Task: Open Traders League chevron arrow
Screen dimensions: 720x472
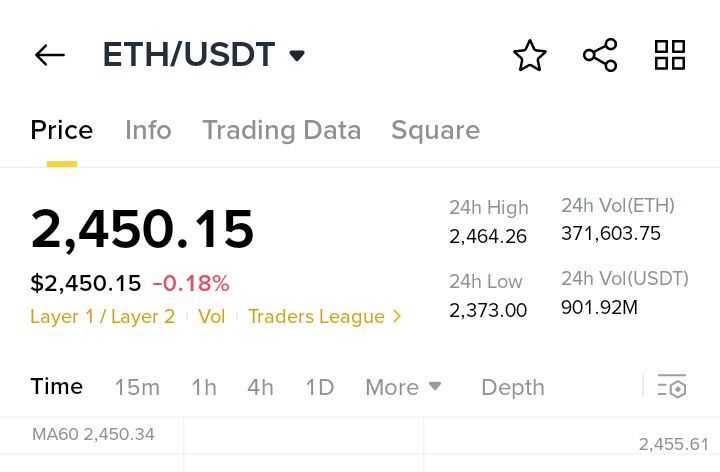Action: coord(397,316)
